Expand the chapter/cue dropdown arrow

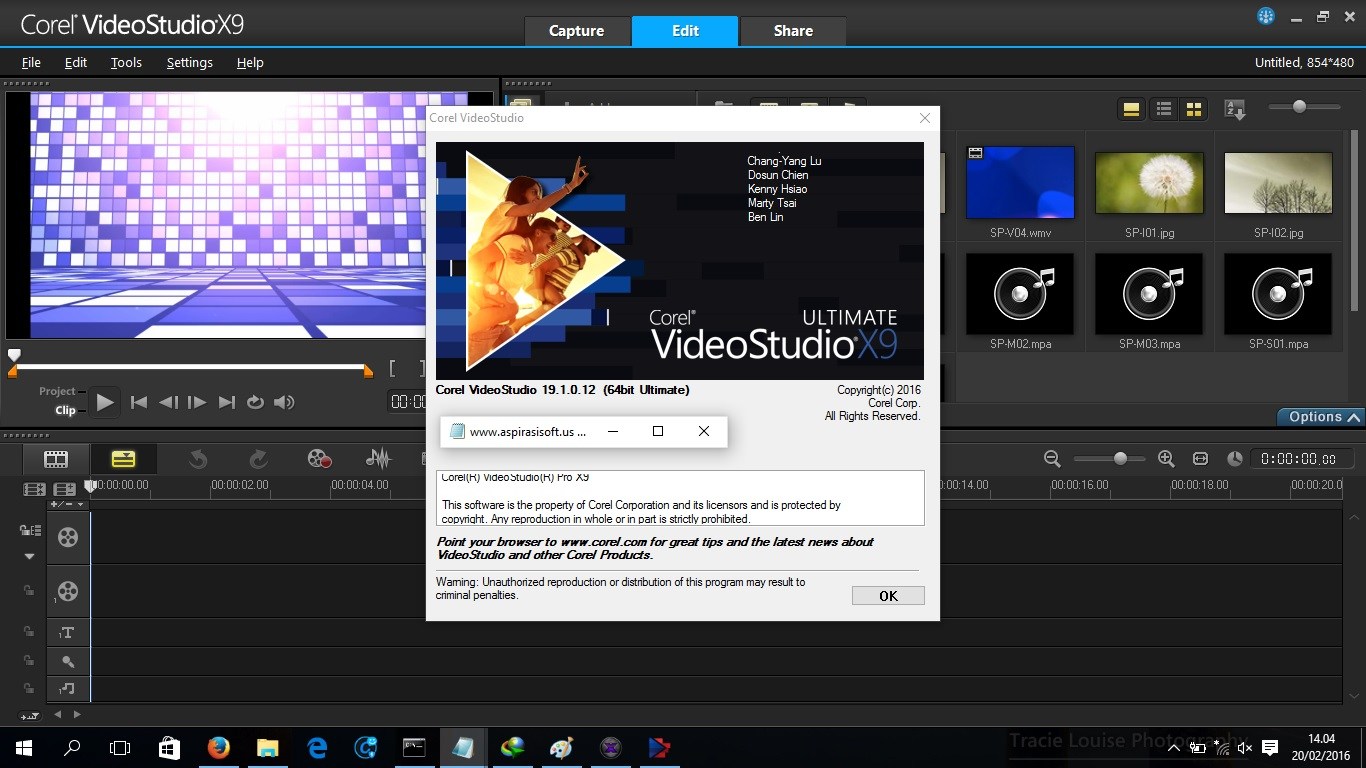point(80,504)
